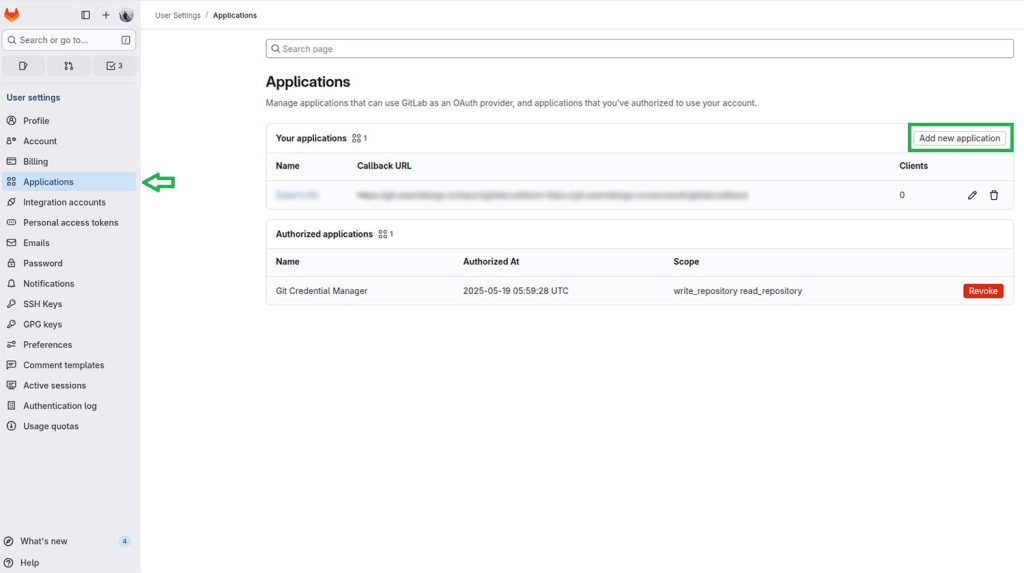Navigate to SSH Keys settings
The height and width of the screenshot is (573, 1024).
tap(42, 304)
